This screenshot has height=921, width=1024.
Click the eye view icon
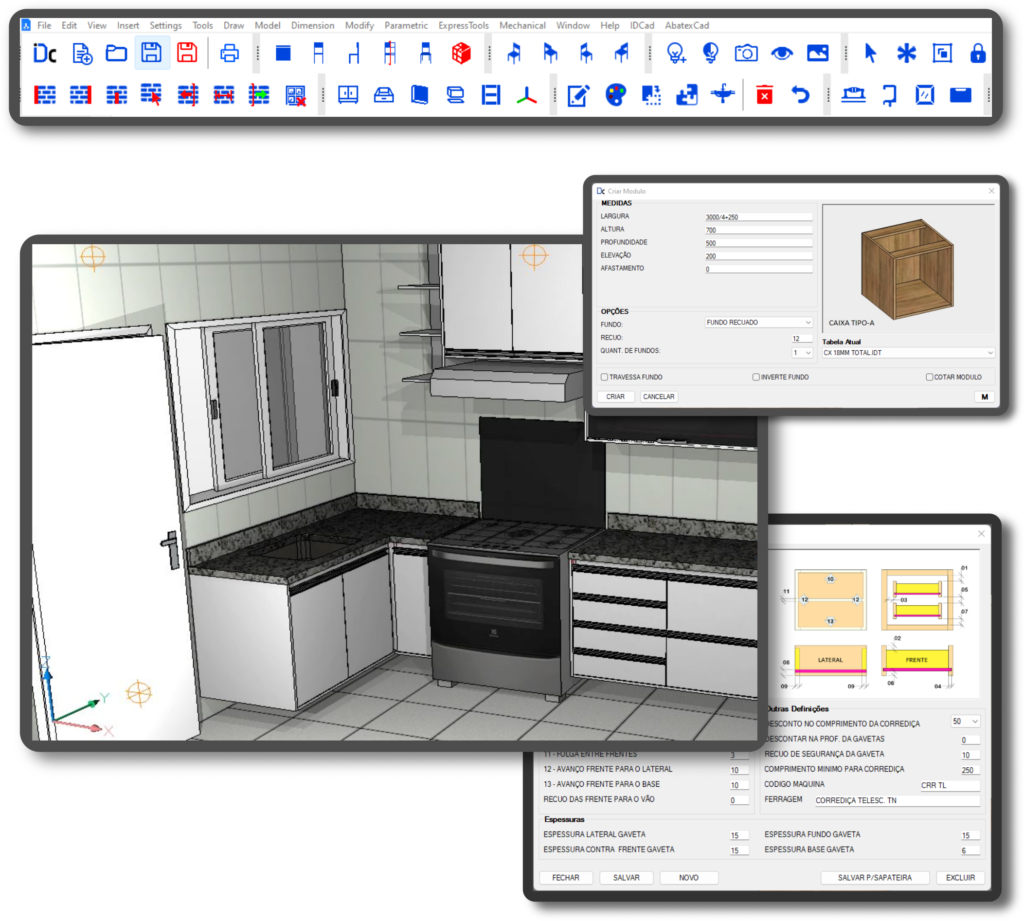[782, 53]
